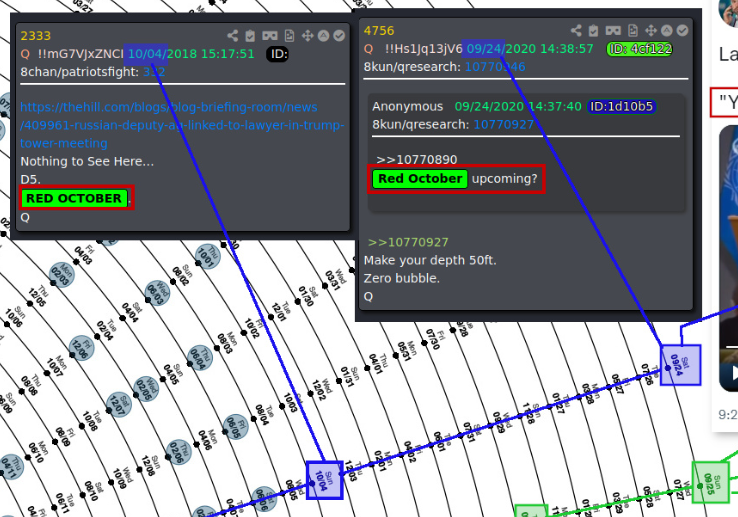
Task: Click move arrows icon on post 4756
Action: click(651, 31)
